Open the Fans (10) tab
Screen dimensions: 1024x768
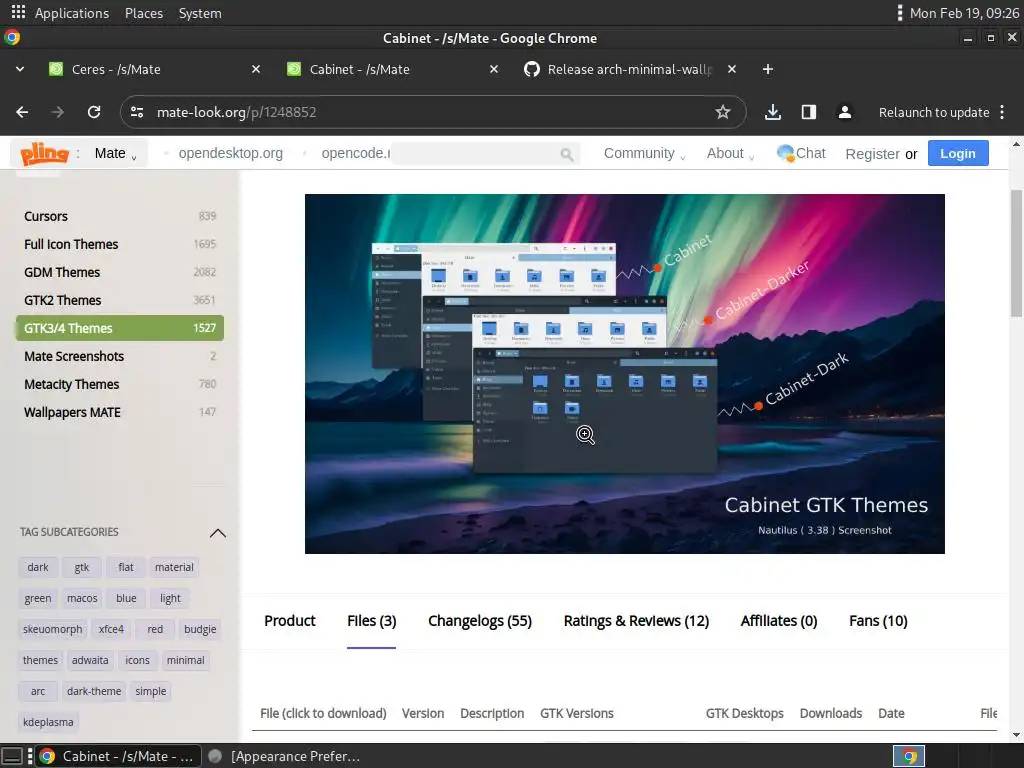(x=878, y=621)
